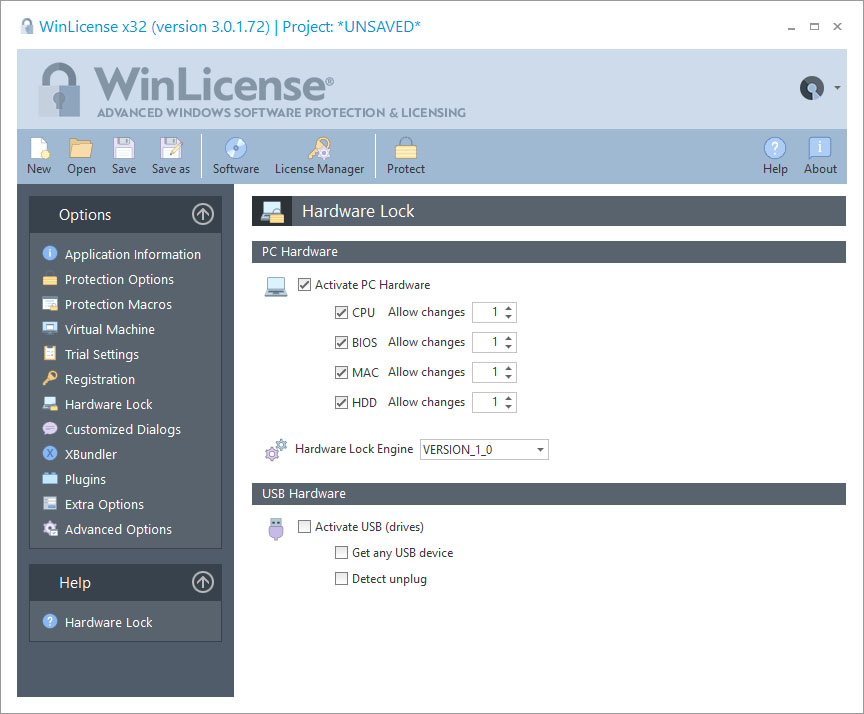Open a project with the Open folder icon
Image resolution: width=864 pixels, height=714 pixels.
point(81,148)
